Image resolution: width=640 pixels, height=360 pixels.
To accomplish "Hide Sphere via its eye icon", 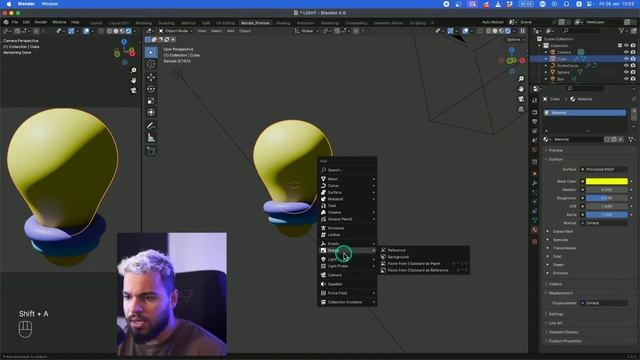I will pyautogui.click(x=626, y=72).
